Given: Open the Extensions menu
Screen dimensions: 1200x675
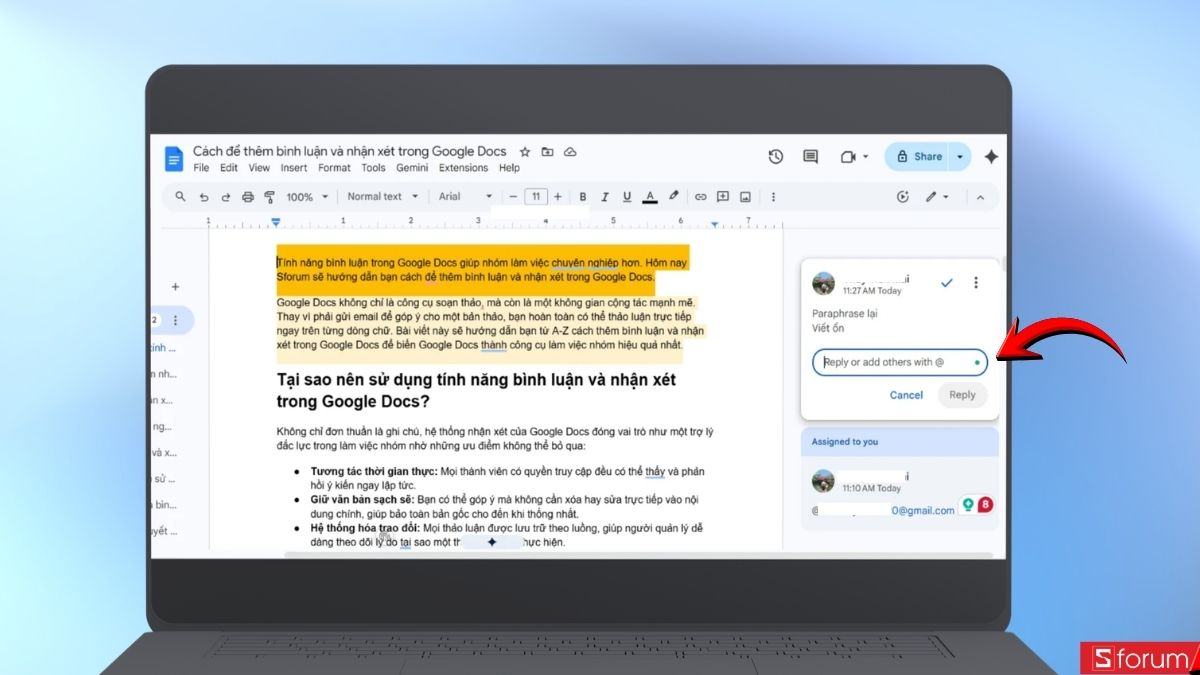Looking at the screenshot, I should tap(464, 168).
